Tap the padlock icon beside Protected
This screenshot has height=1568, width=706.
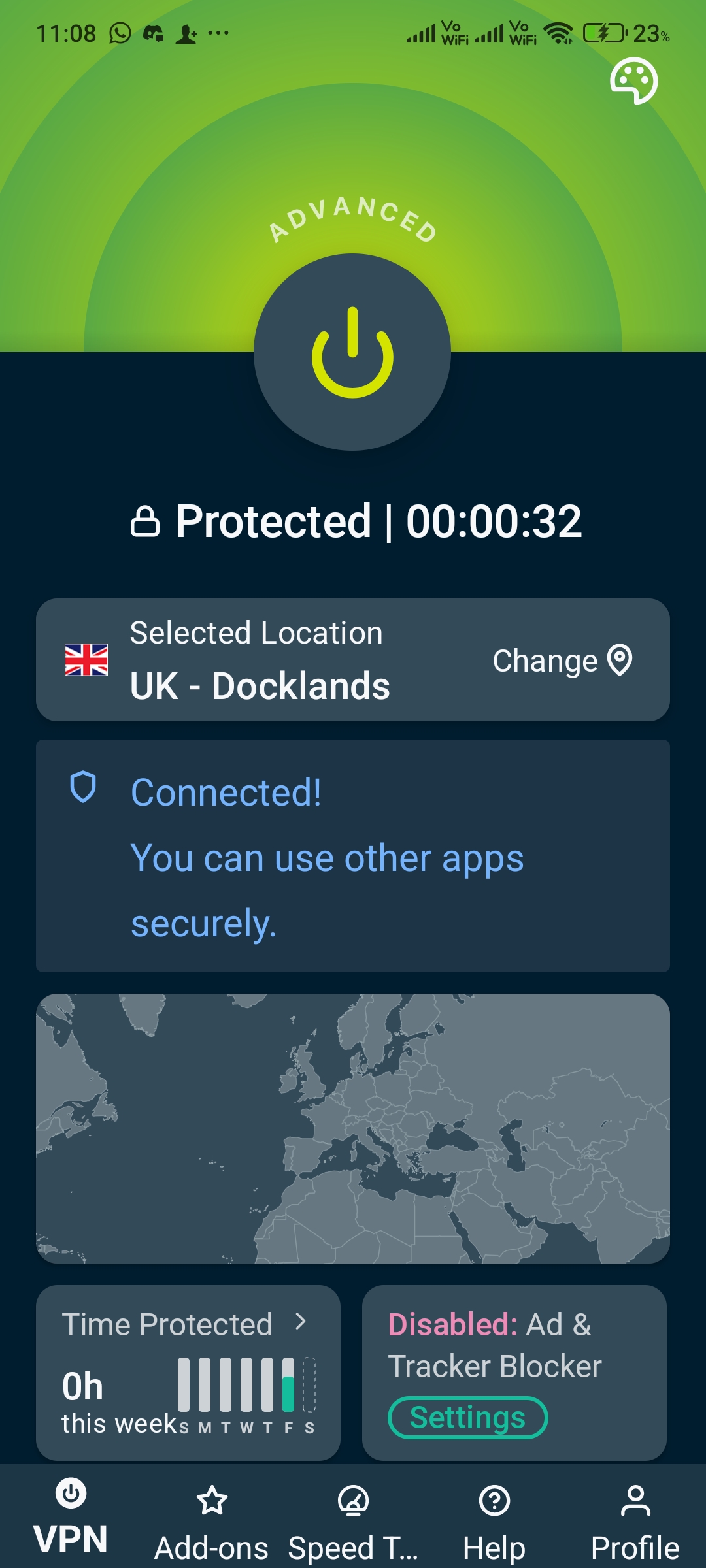coord(144,521)
